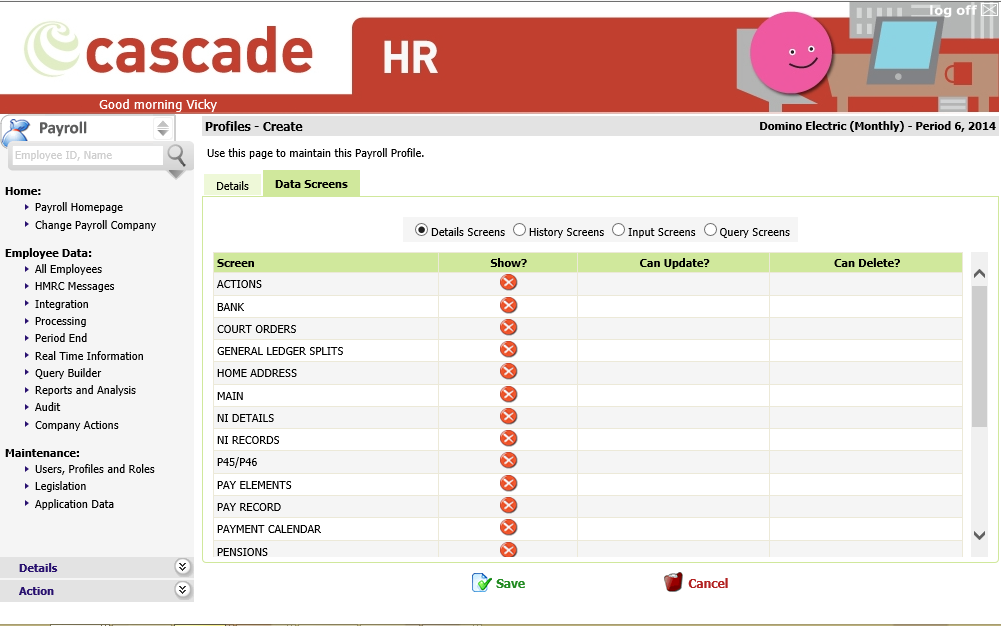This screenshot has width=1001, height=626.
Task: Toggle the Show icon for P45/P46
Action: click(x=508, y=461)
